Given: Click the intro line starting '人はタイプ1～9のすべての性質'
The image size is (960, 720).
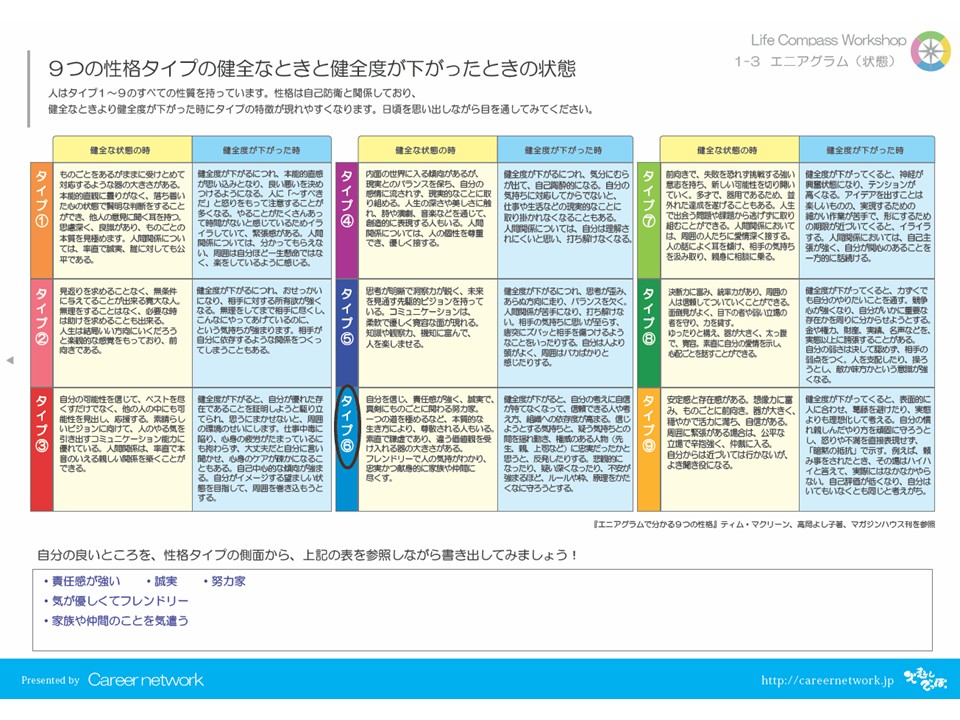Looking at the screenshot, I should [232, 93].
